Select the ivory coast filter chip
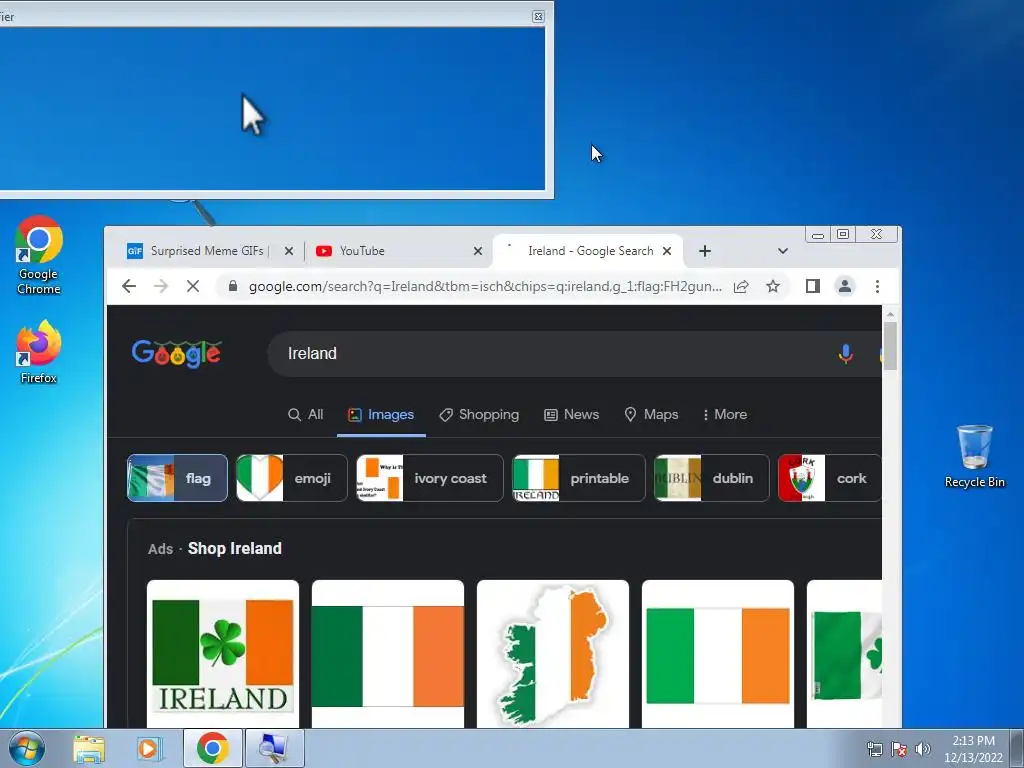1024x768 pixels. pyautogui.click(x=430, y=478)
